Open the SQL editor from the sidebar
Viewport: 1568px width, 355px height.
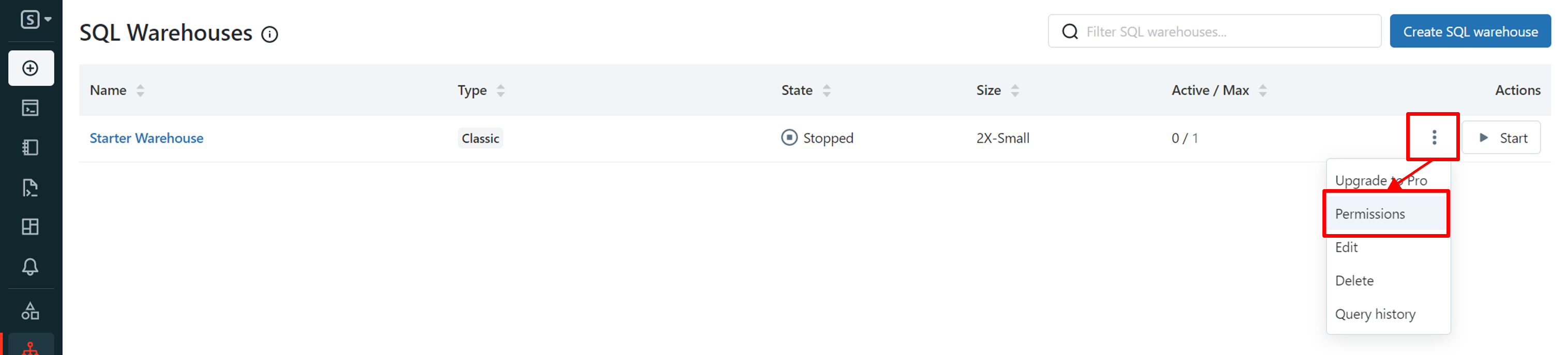(x=31, y=108)
